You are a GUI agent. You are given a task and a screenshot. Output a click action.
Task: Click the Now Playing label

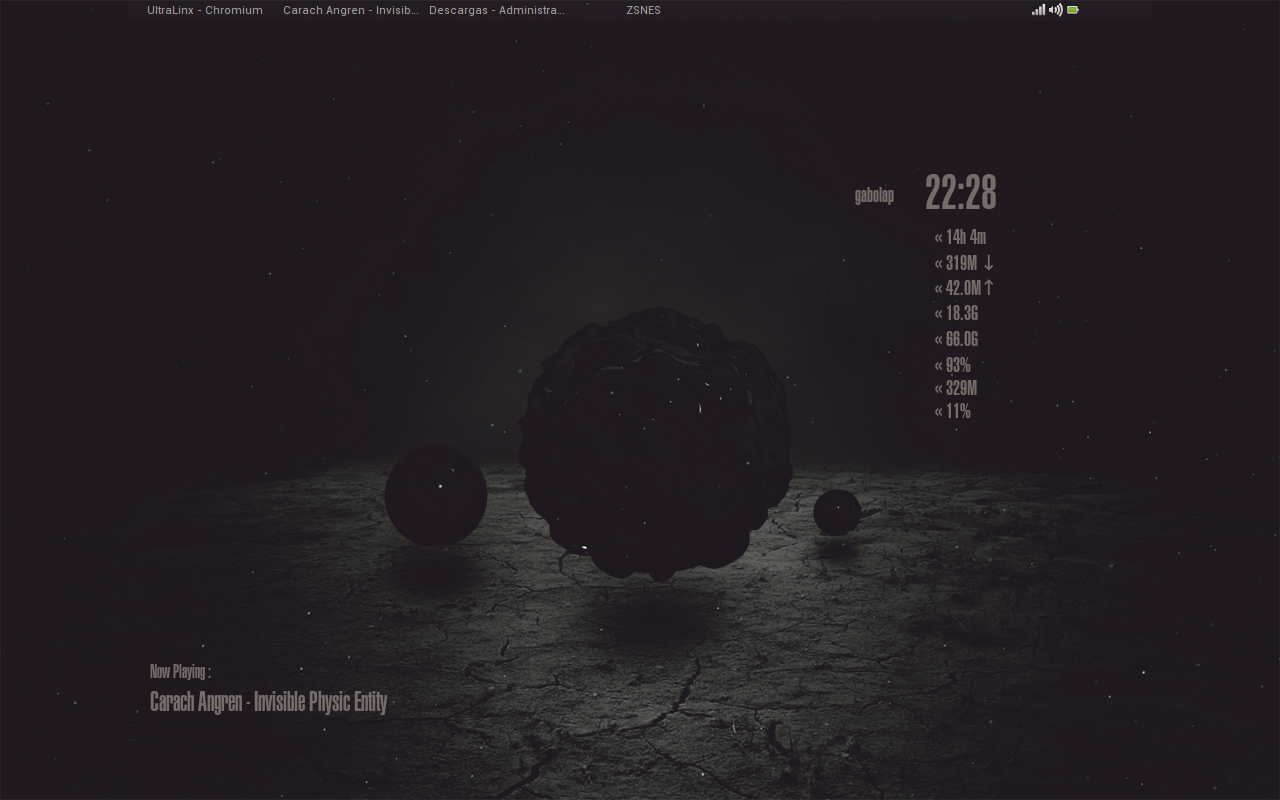(180, 672)
